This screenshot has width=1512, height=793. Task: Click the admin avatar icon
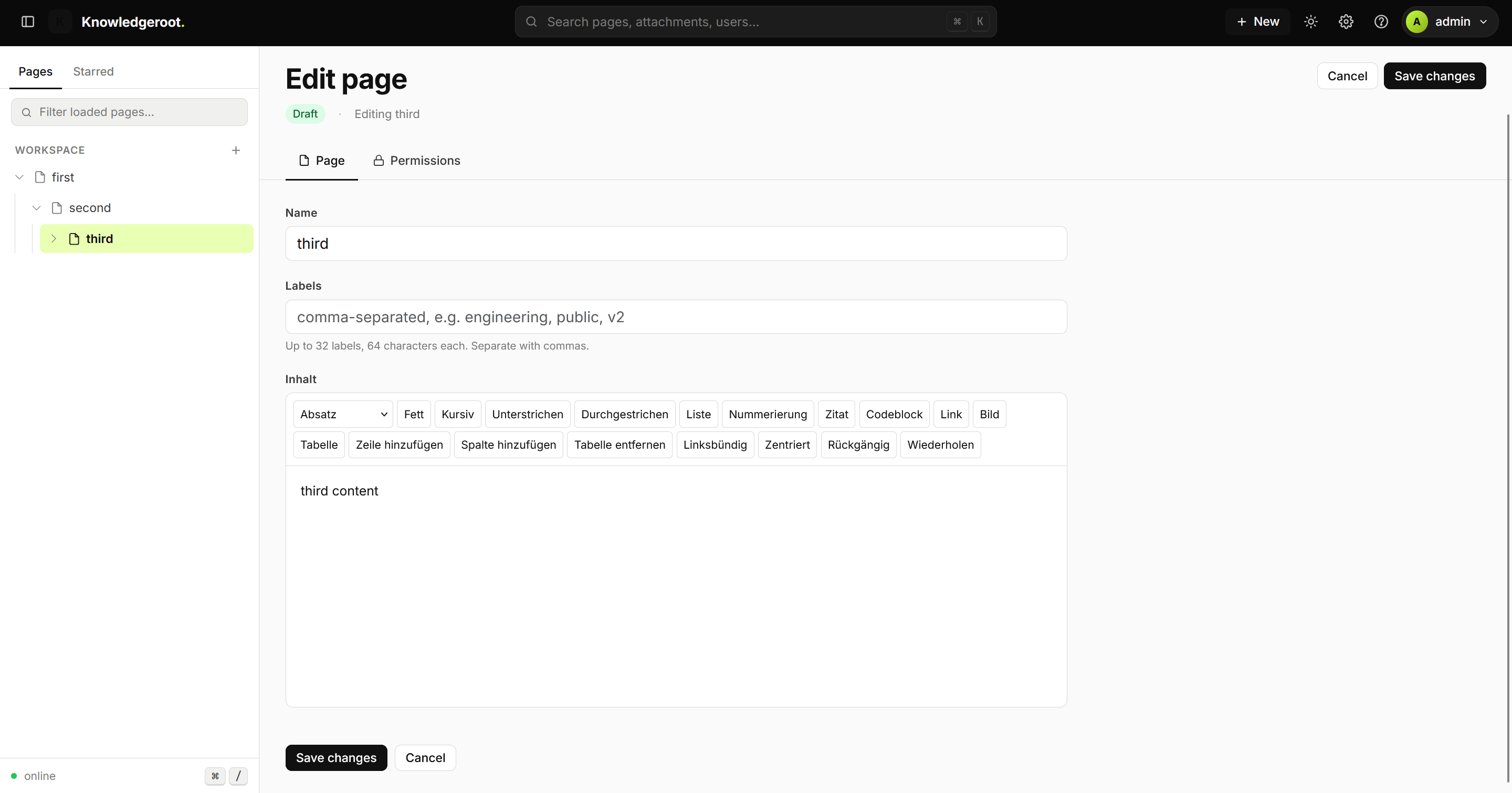click(x=1416, y=22)
